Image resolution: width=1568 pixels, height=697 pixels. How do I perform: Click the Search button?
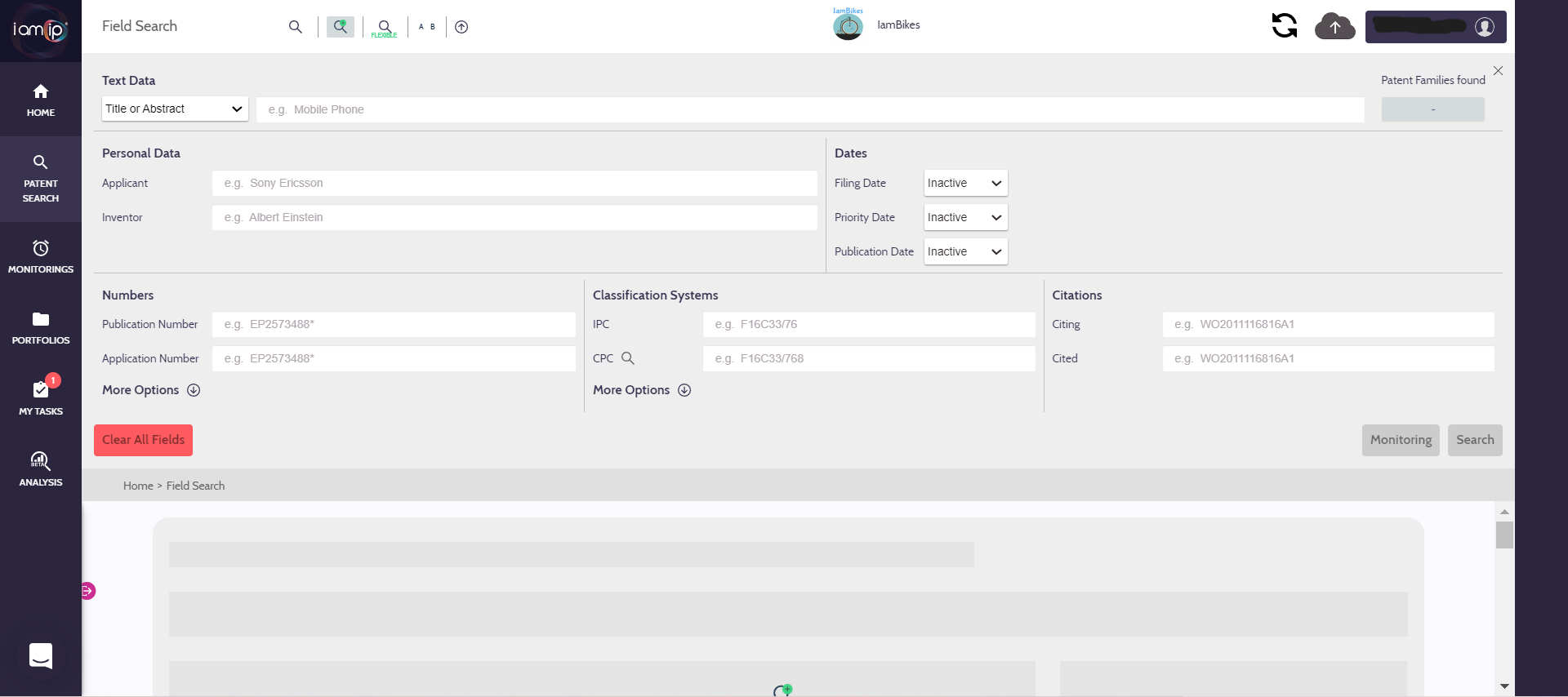point(1475,440)
